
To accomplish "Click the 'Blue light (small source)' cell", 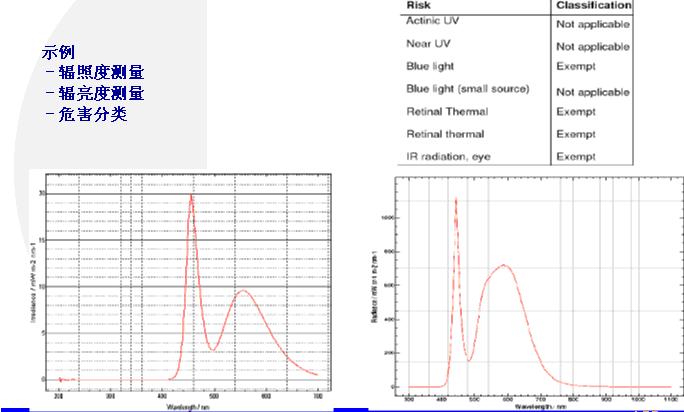I will [468, 89].
